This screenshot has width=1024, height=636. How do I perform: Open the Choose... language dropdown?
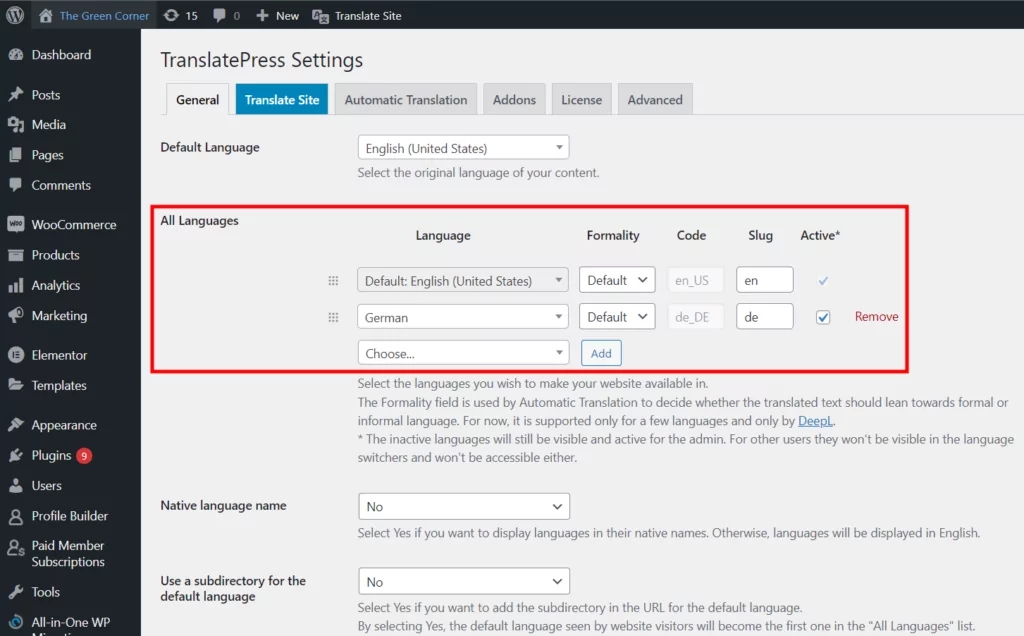pyautogui.click(x=463, y=353)
